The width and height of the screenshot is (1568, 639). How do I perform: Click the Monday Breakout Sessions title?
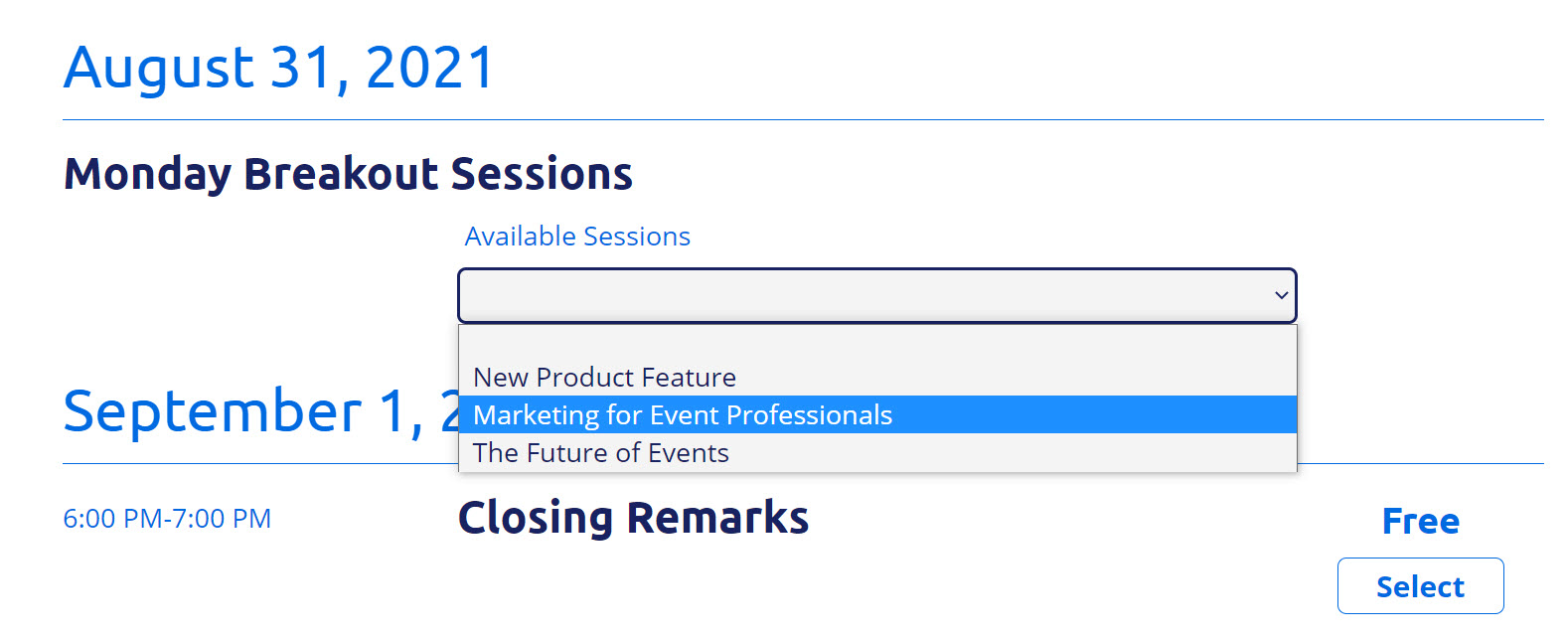tap(349, 173)
